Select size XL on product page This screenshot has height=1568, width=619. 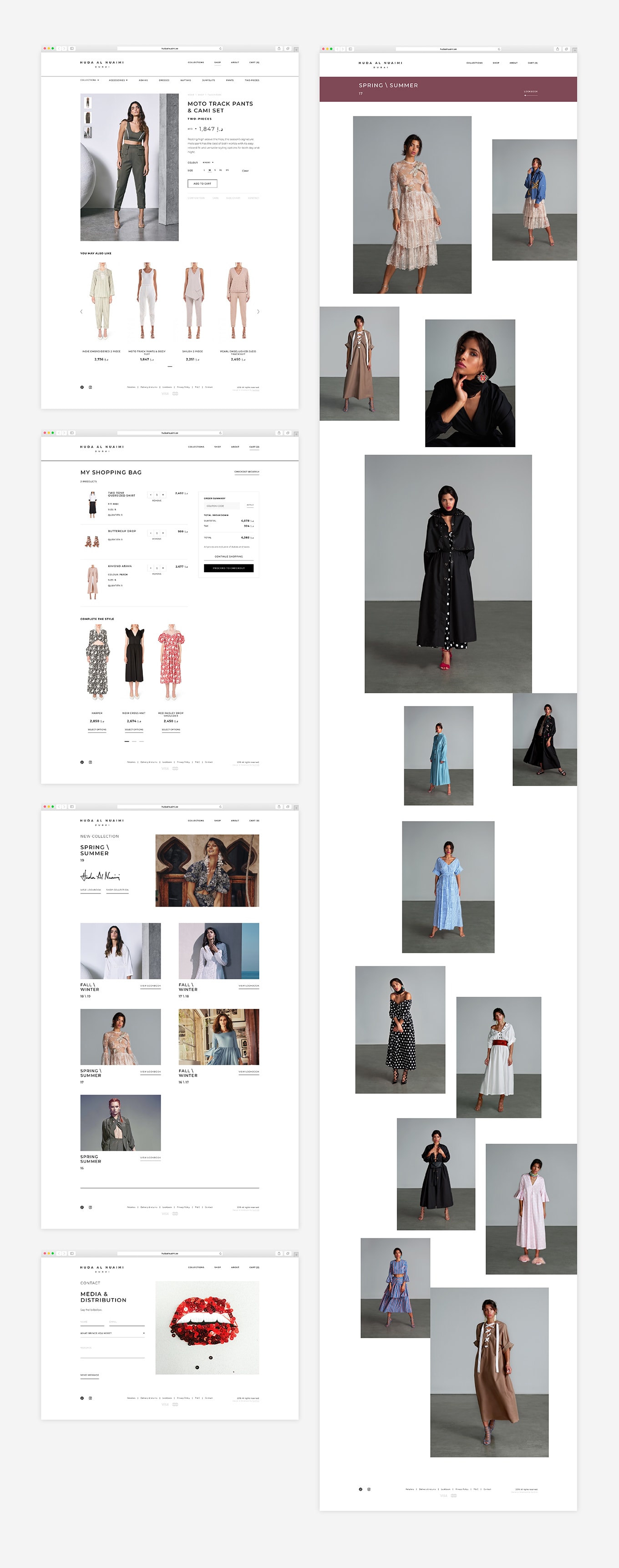221,171
